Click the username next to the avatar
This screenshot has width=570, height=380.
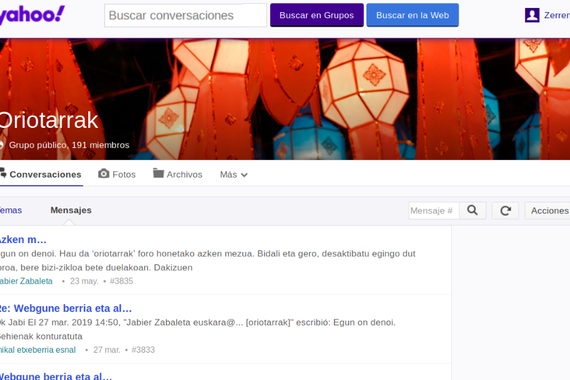(557, 15)
